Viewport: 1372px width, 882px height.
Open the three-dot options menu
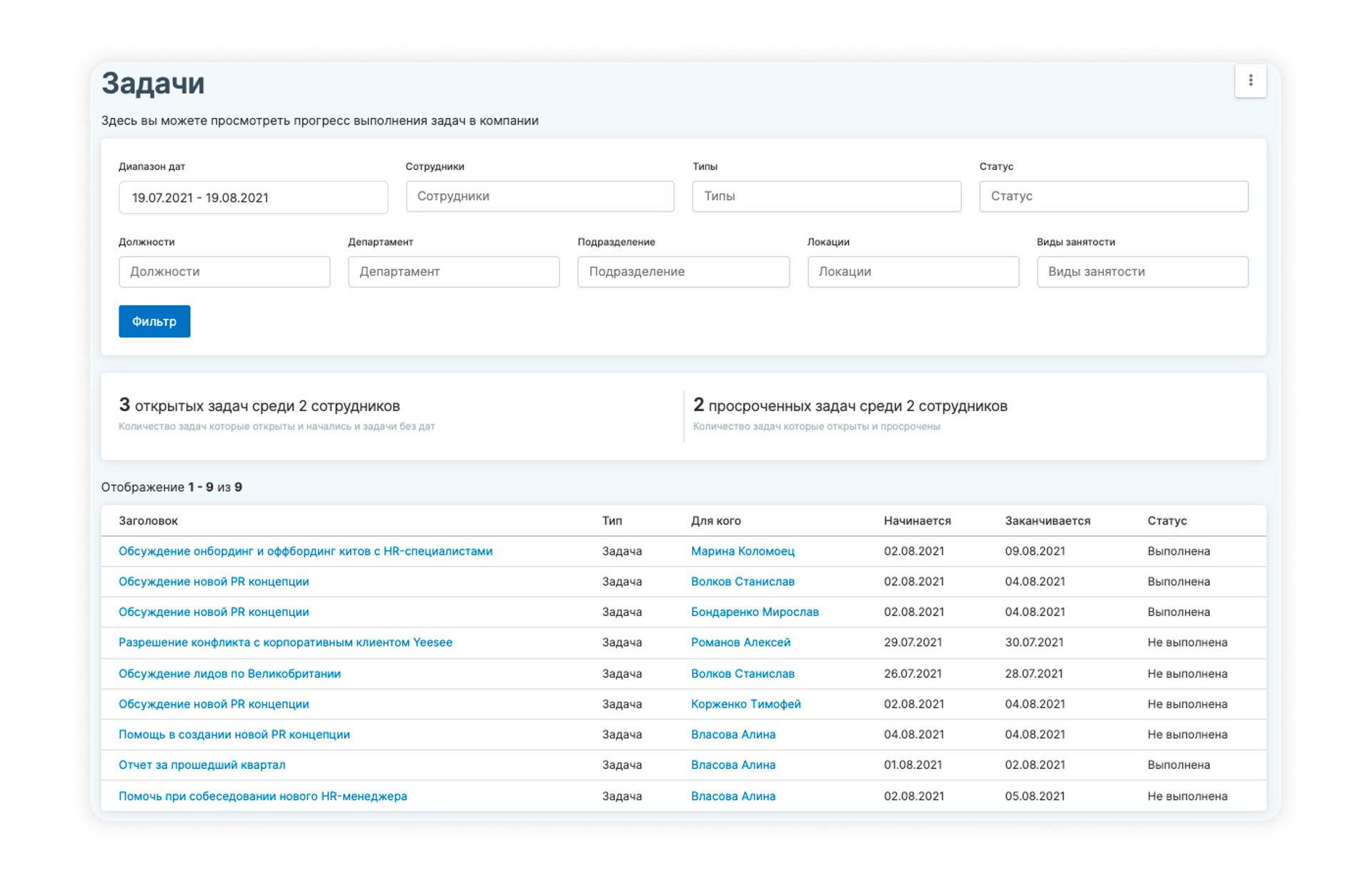click(1250, 81)
